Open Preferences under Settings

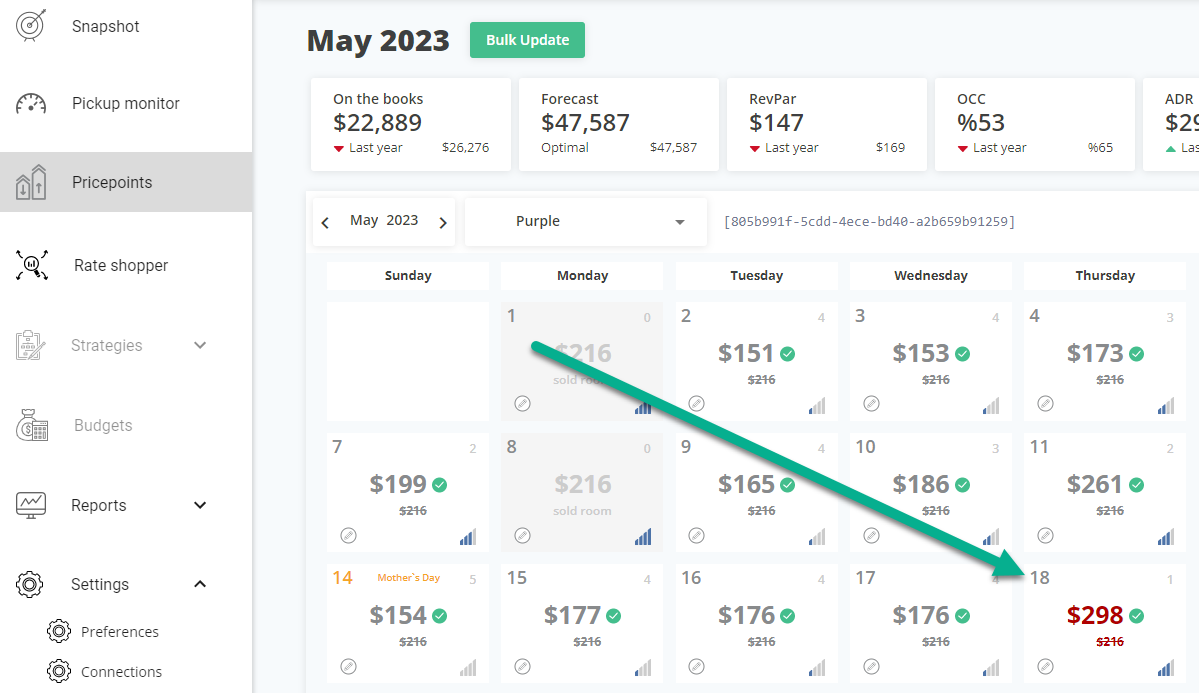click(120, 632)
